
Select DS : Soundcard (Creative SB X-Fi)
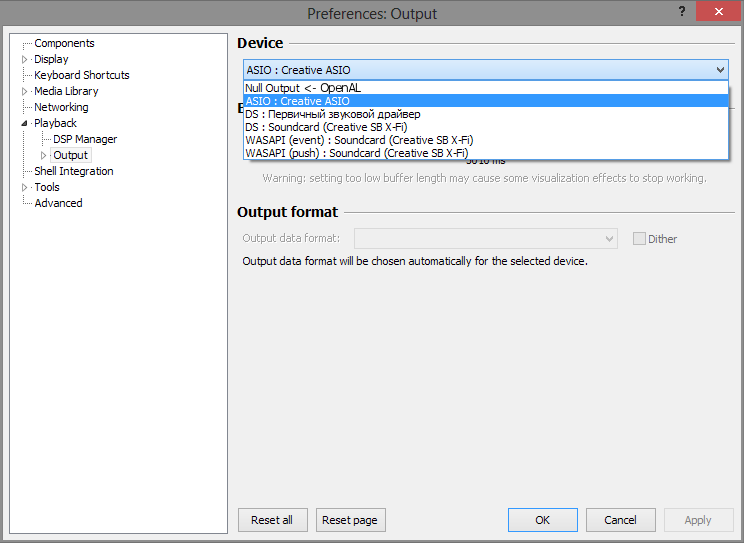point(325,127)
